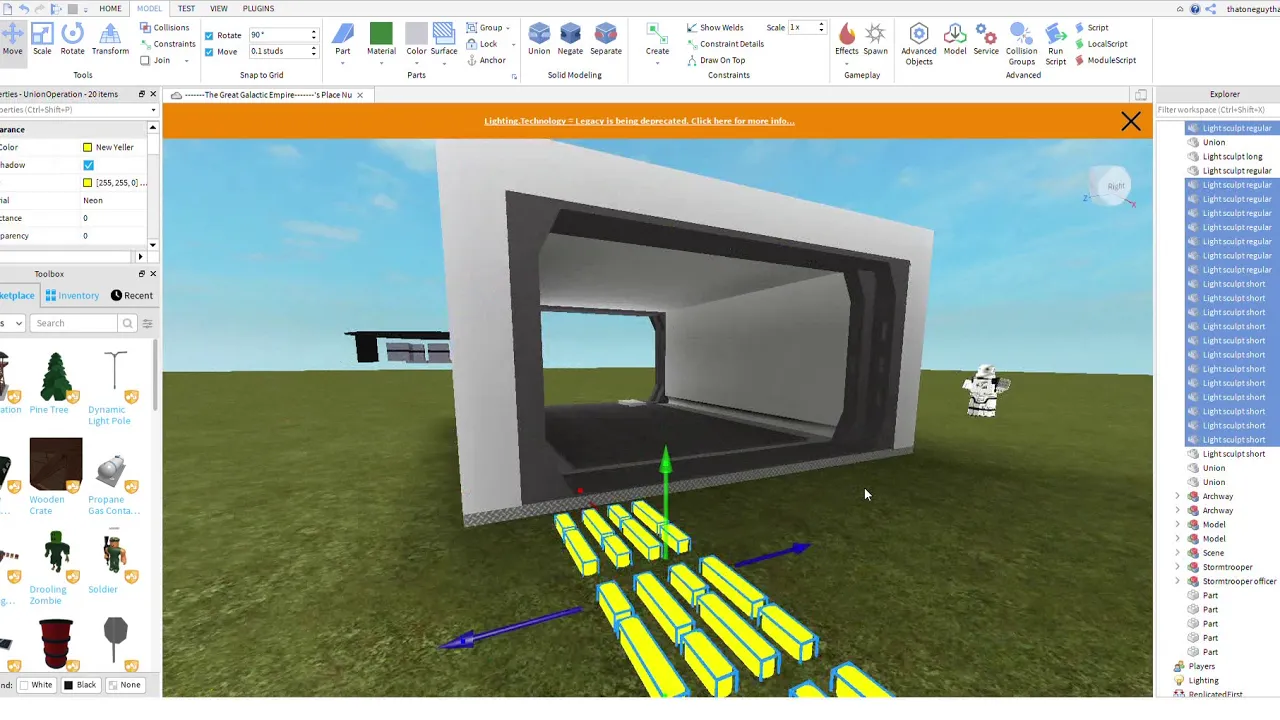Toggle Anchor on selection

click(486, 60)
